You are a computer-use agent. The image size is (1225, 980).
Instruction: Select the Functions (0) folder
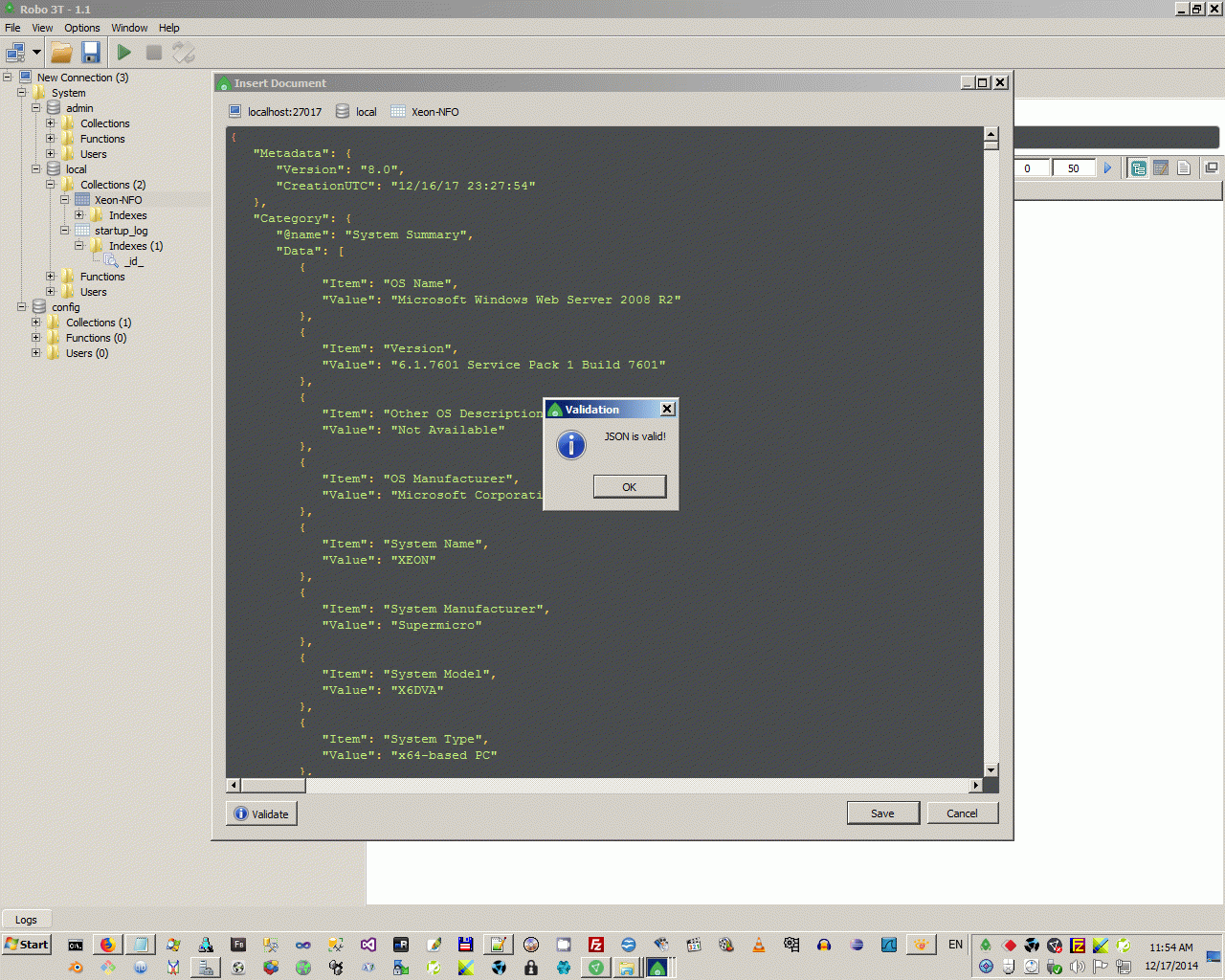[96, 338]
